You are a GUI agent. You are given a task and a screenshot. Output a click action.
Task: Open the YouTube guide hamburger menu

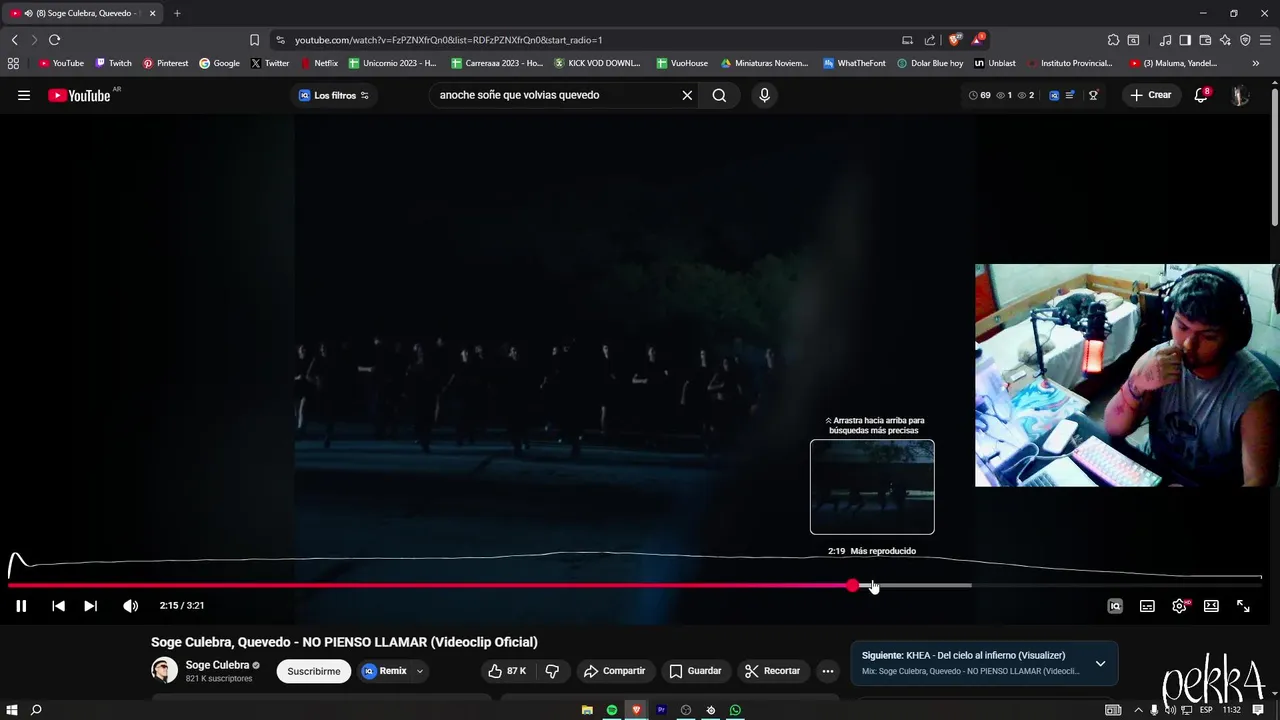(24, 95)
